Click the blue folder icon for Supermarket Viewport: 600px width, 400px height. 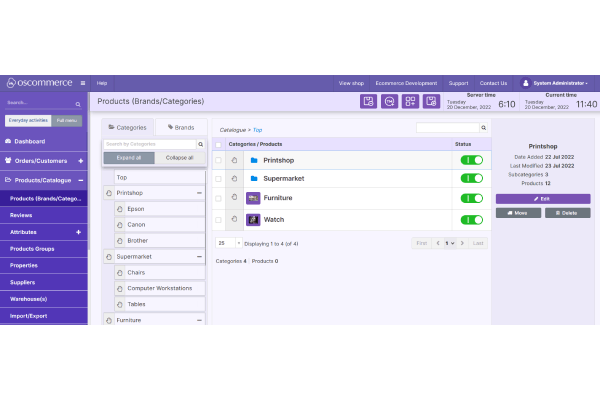pos(254,178)
